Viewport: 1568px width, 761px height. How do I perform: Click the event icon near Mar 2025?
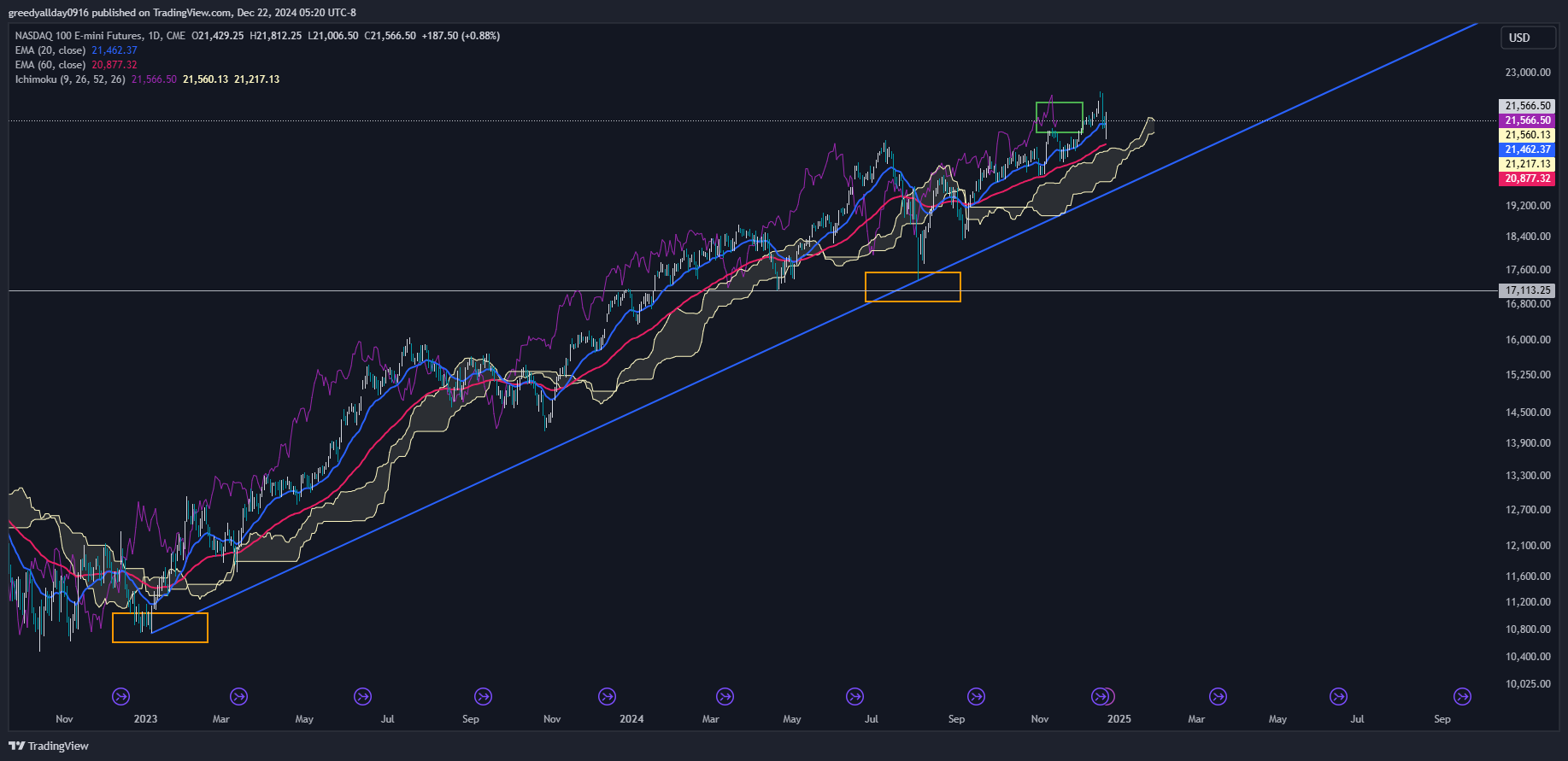pos(1219,697)
